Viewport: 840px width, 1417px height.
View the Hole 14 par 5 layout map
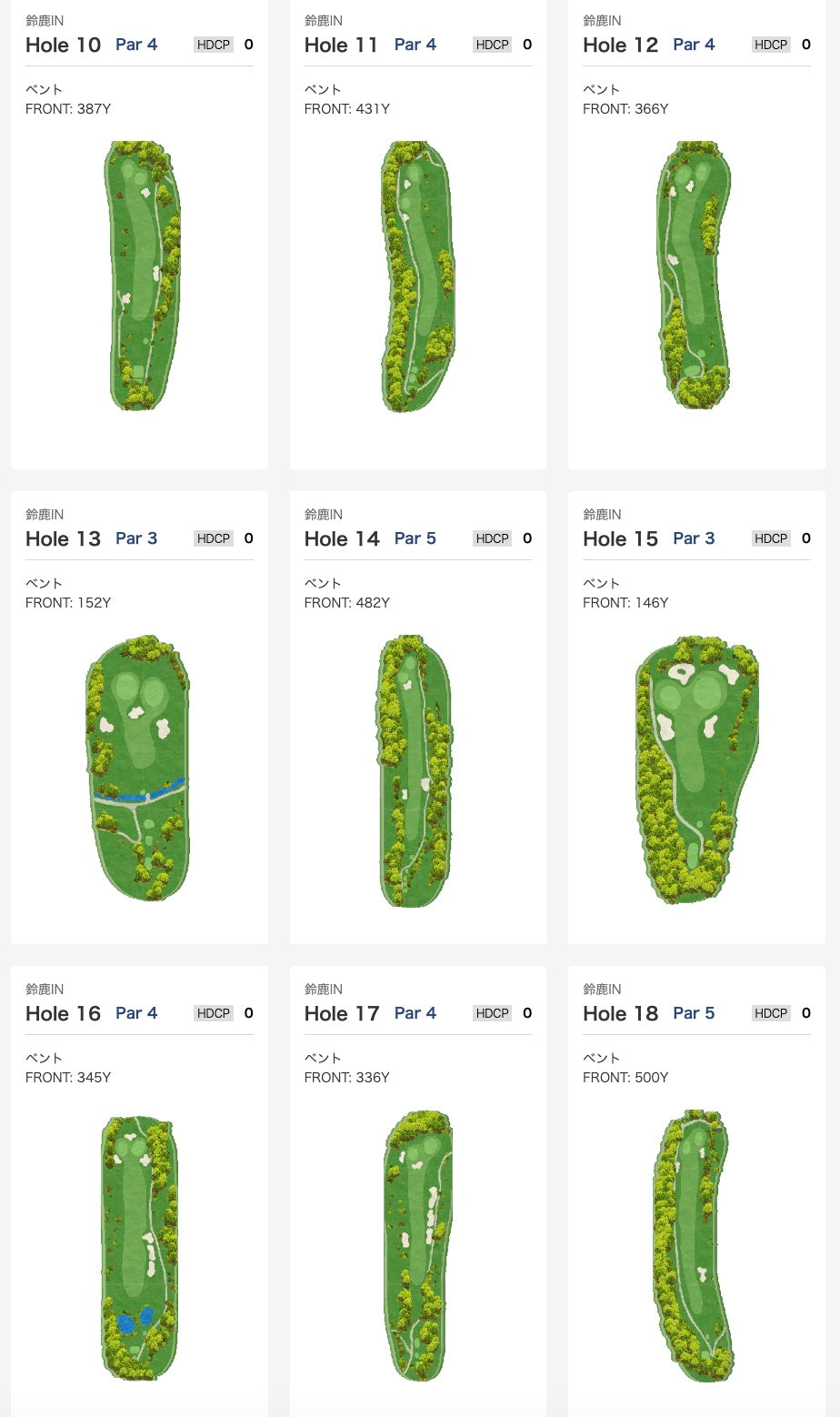pyautogui.click(x=415, y=770)
